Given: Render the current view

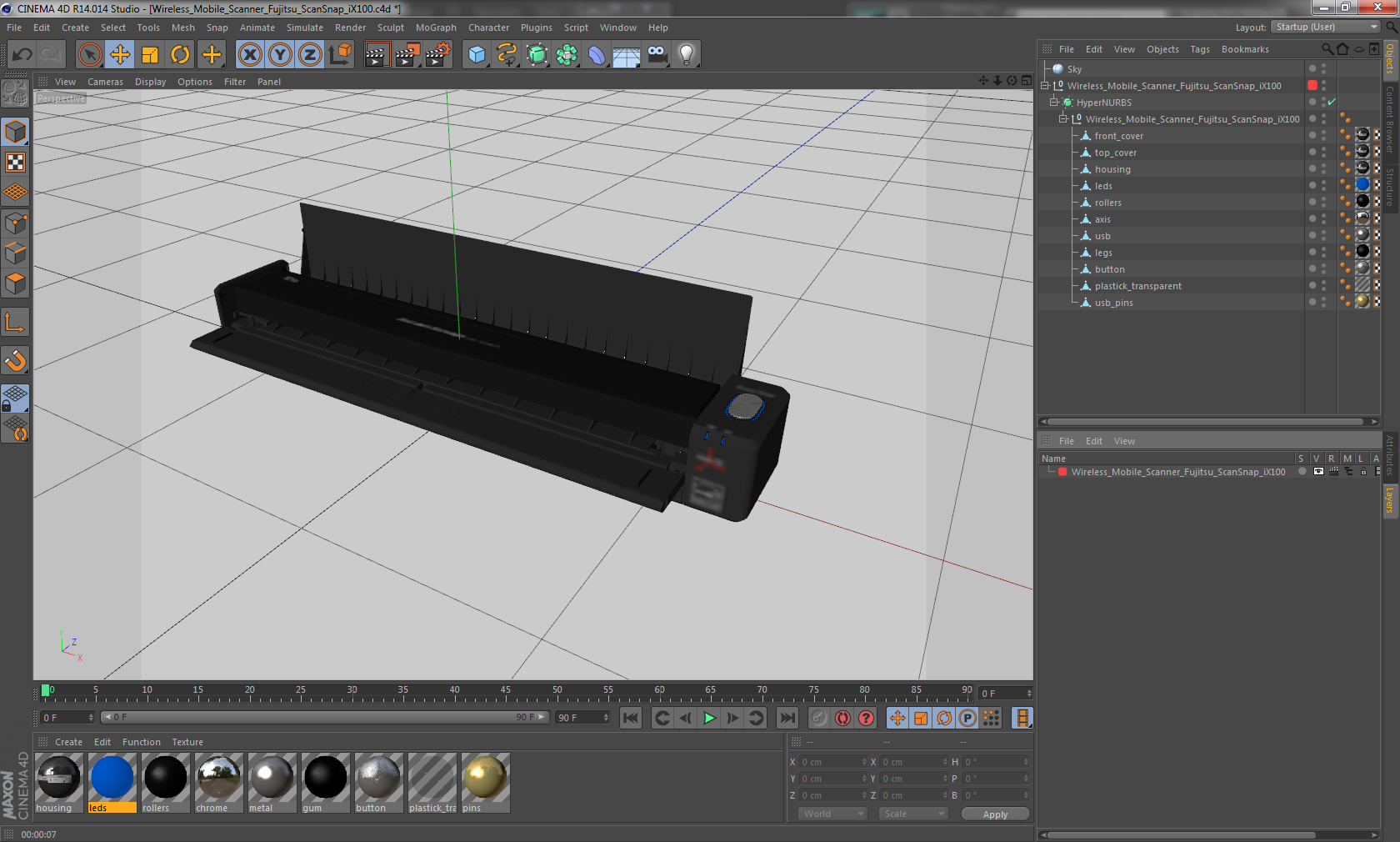Looking at the screenshot, I should click(x=377, y=55).
